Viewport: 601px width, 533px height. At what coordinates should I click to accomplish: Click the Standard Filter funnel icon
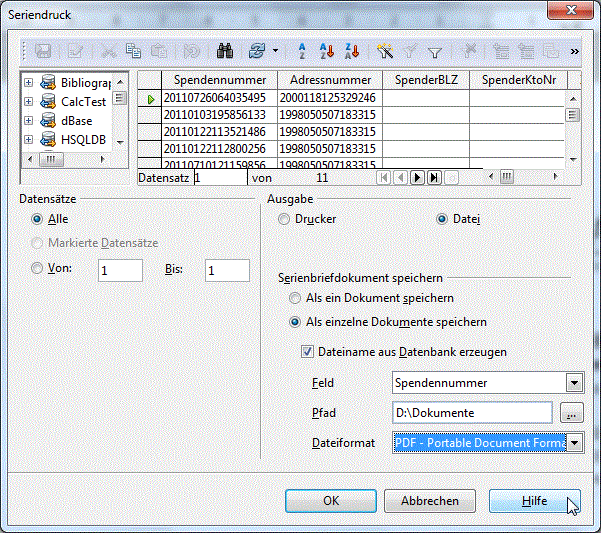[435, 51]
